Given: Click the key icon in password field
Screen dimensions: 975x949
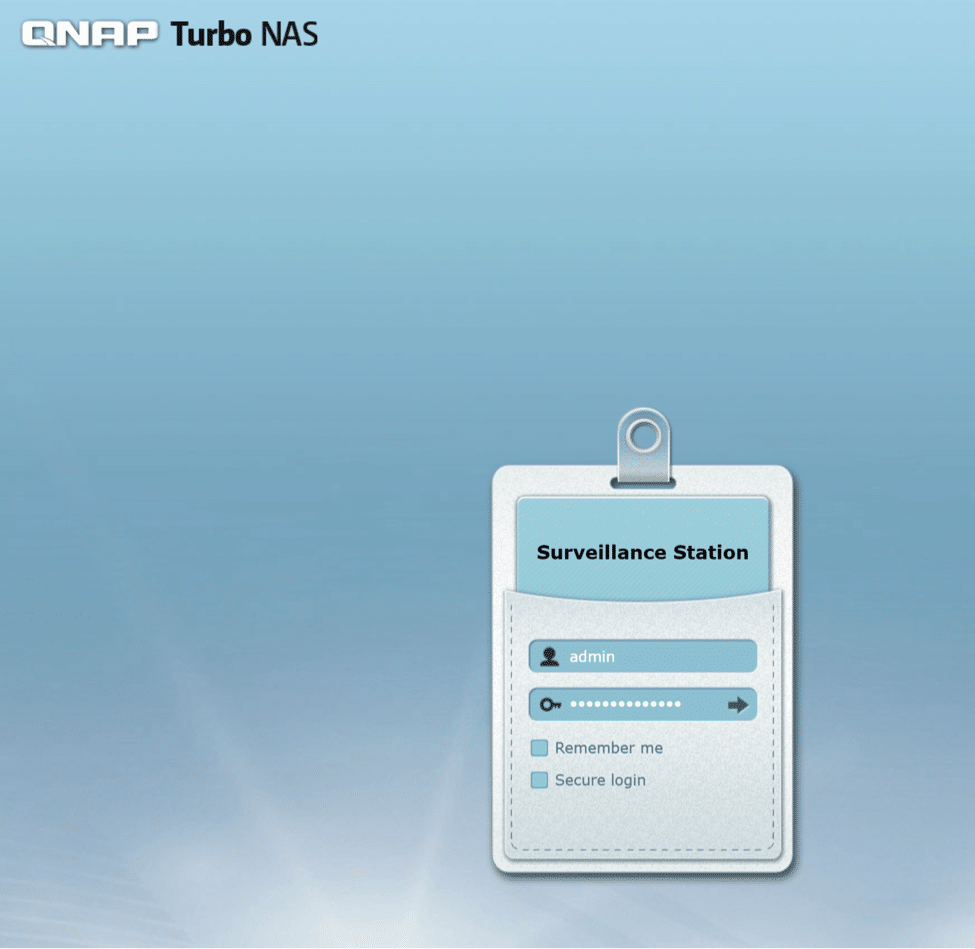Looking at the screenshot, I should point(550,705).
